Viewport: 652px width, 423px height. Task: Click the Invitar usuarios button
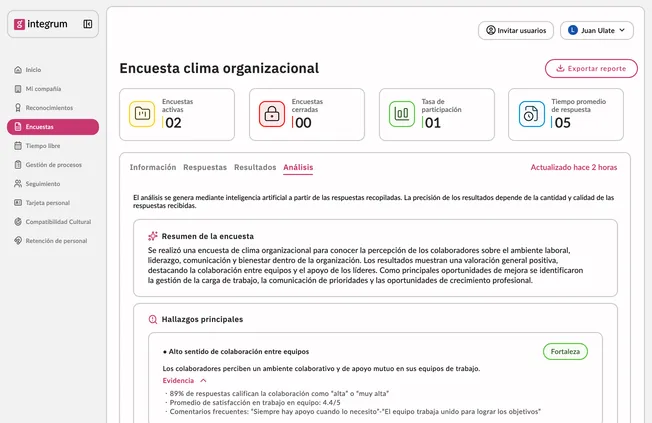tap(516, 30)
